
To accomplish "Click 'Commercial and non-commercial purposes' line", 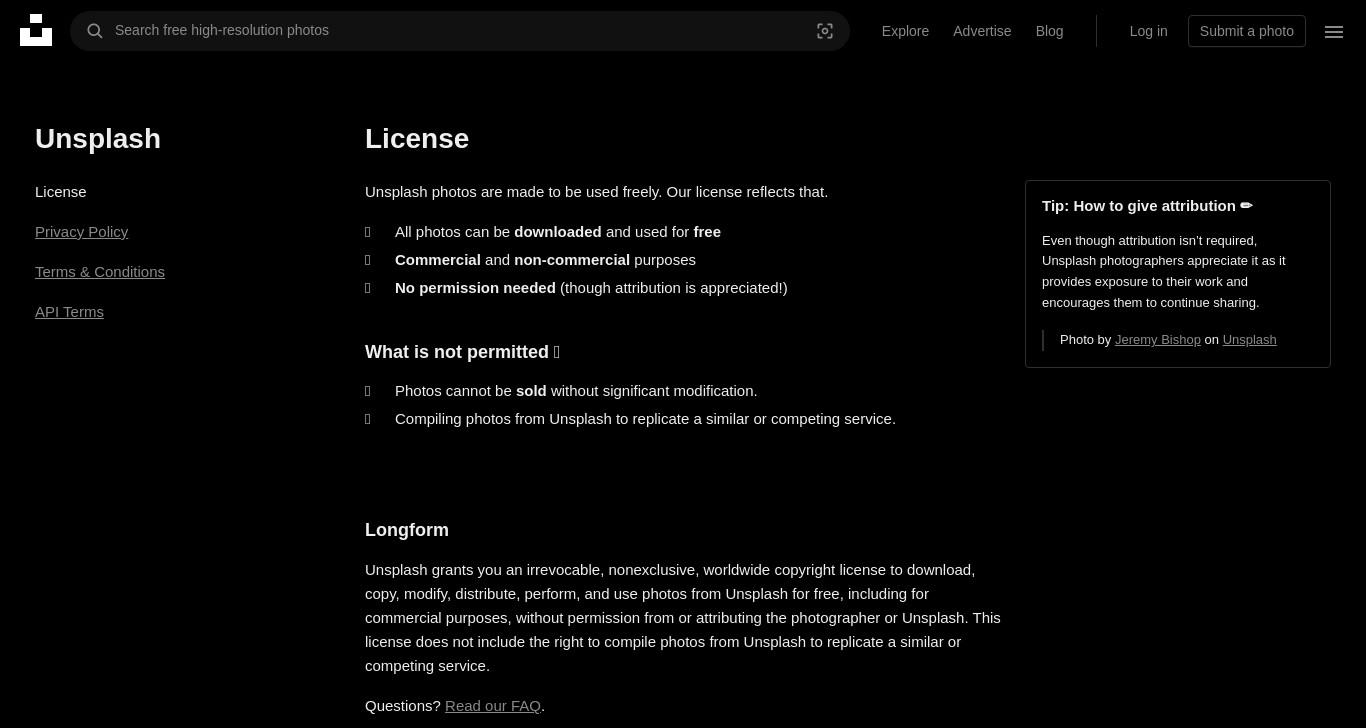I will pos(545,260).
